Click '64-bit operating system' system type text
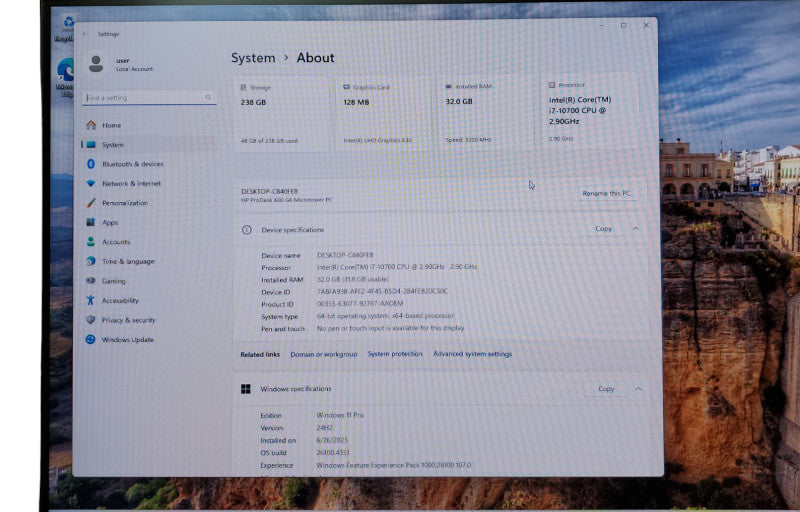 point(385,316)
